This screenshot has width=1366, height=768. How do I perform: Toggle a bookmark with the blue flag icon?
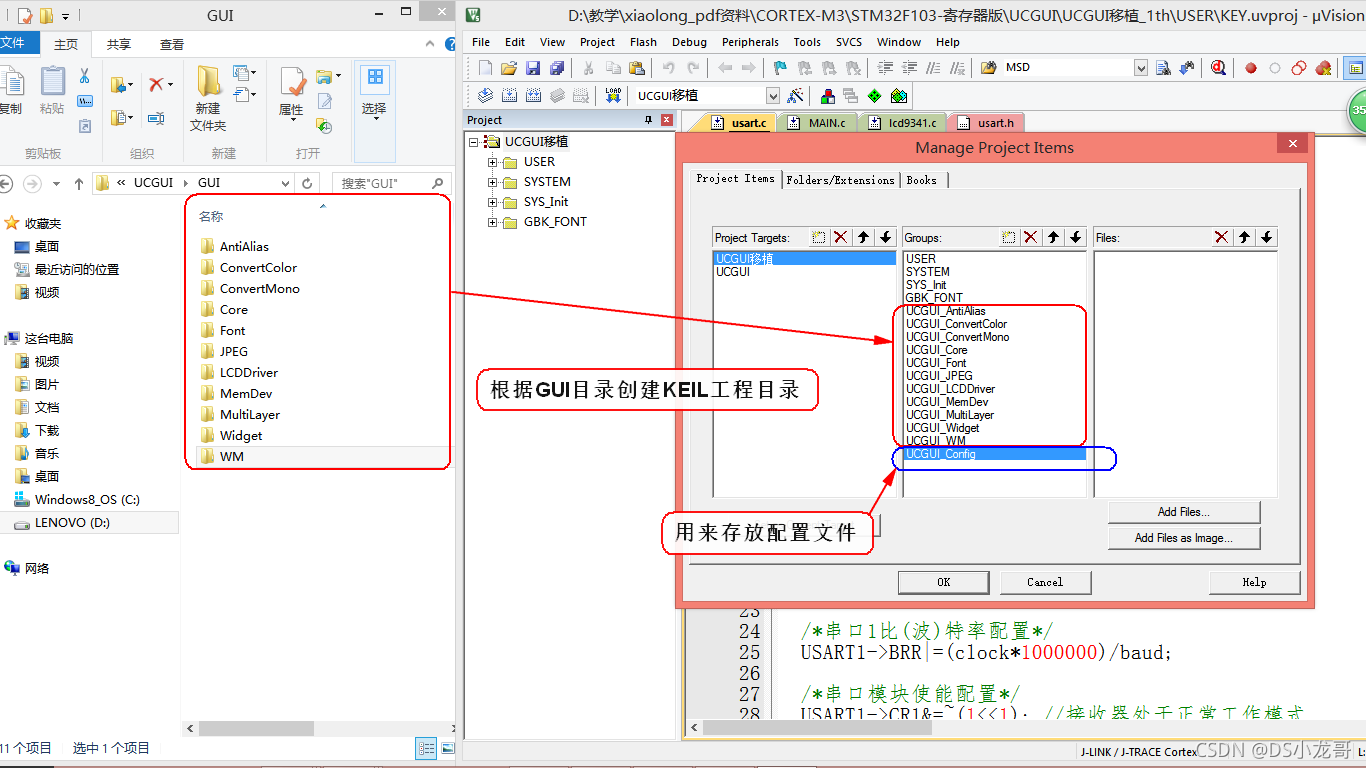pyautogui.click(x=779, y=67)
